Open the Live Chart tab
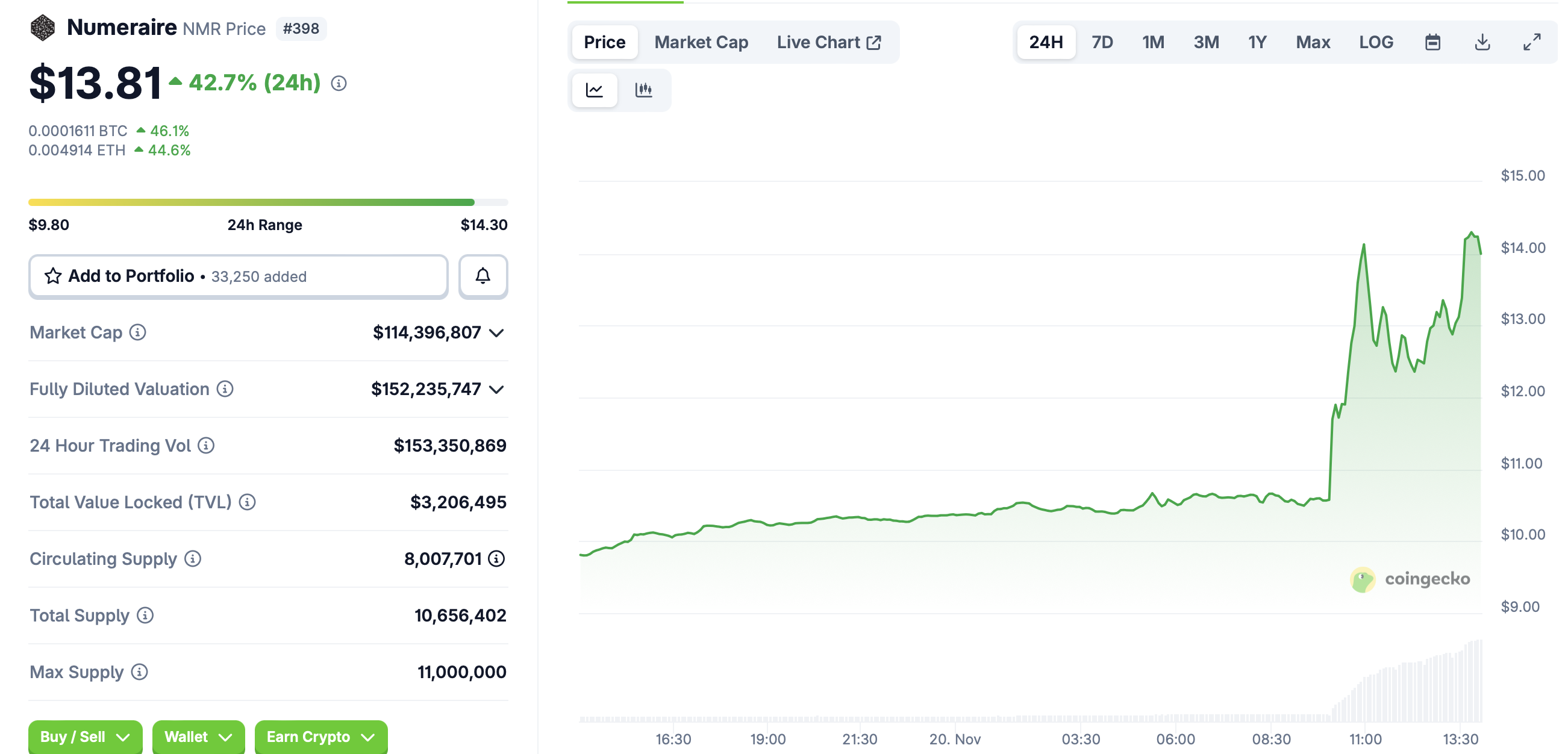This screenshot has height=754, width=1568. click(x=828, y=42)
